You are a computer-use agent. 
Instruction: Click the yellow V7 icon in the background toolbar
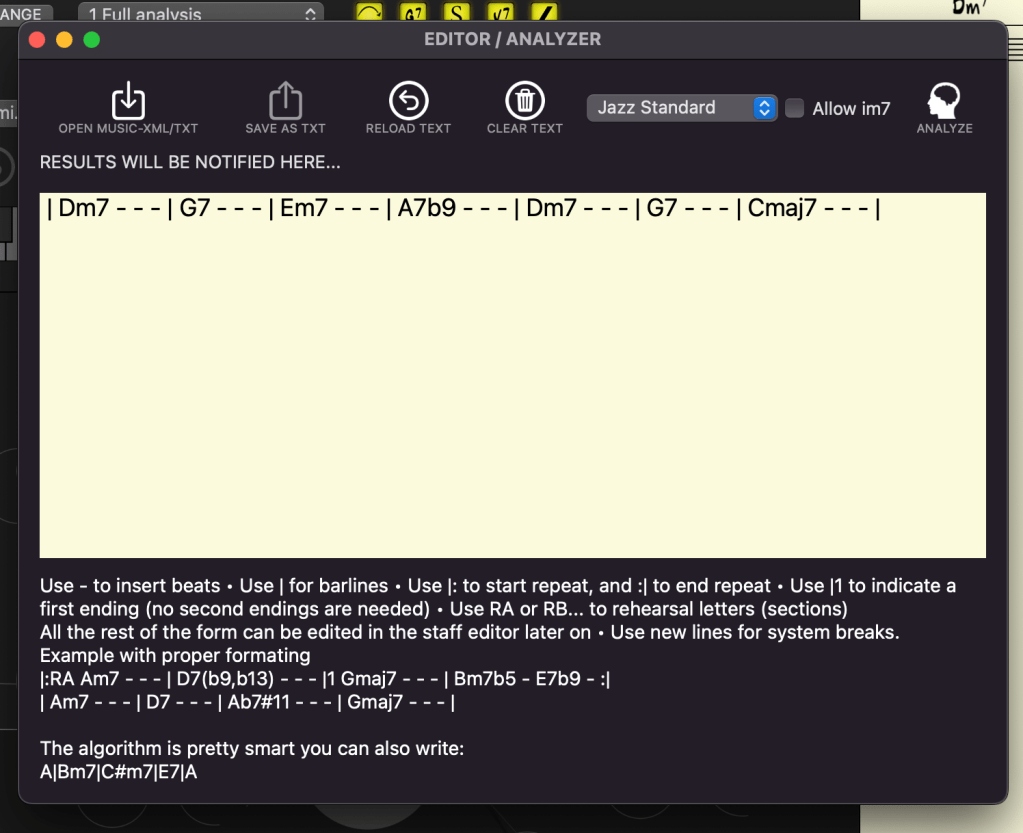click(501, 13)
